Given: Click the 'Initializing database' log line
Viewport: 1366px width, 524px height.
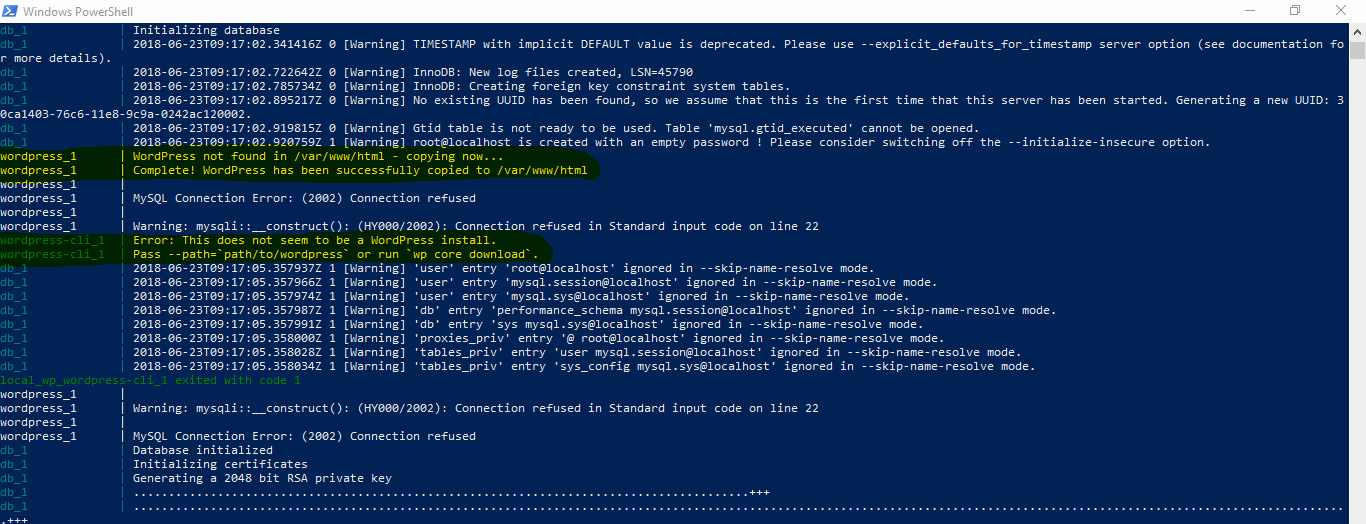Looking at the screenshot, I should pyautogui.click(x=206, y=30).
